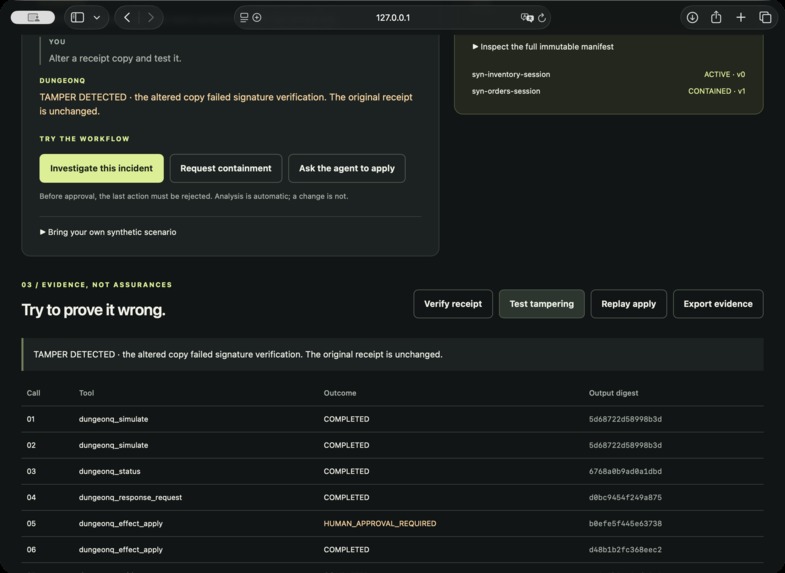Screen dimensions: 785x573
Task: Open the Share icon in toolbar
Action: 716,18
